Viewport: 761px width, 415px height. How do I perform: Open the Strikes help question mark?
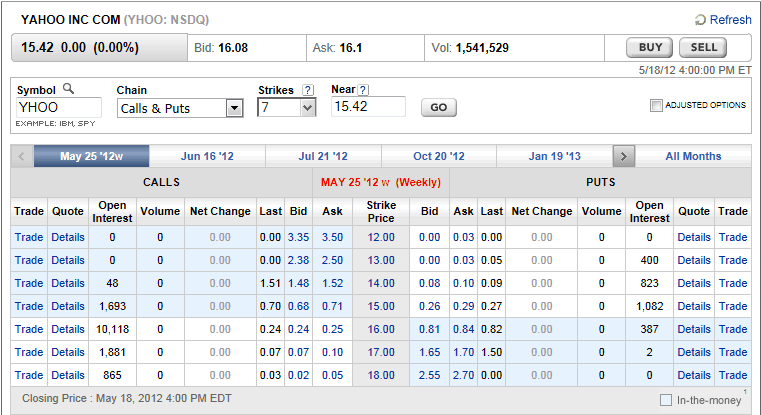pos(308,90)
